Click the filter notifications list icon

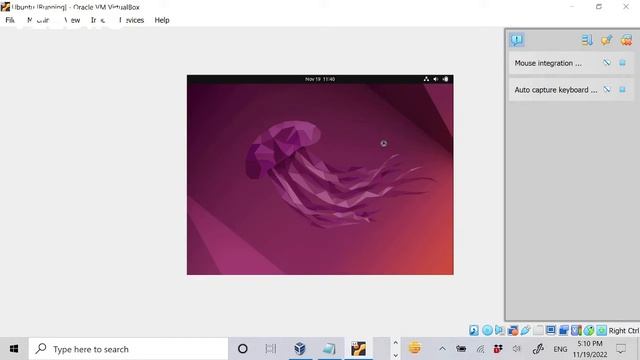pos(587,40)
